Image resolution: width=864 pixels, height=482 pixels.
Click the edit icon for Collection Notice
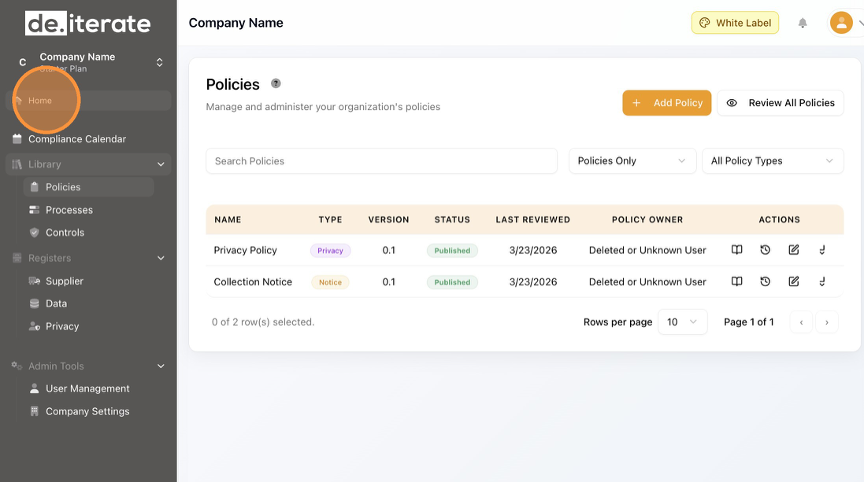[794, 282]
